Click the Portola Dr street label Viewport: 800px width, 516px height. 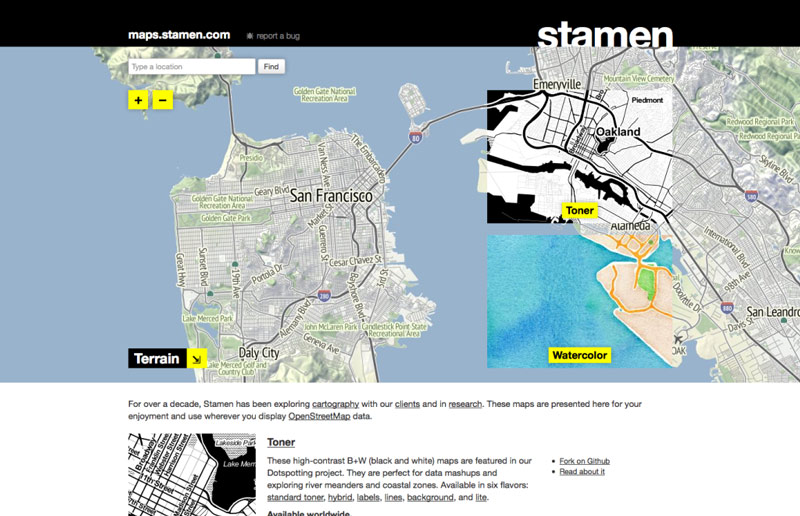267,274
